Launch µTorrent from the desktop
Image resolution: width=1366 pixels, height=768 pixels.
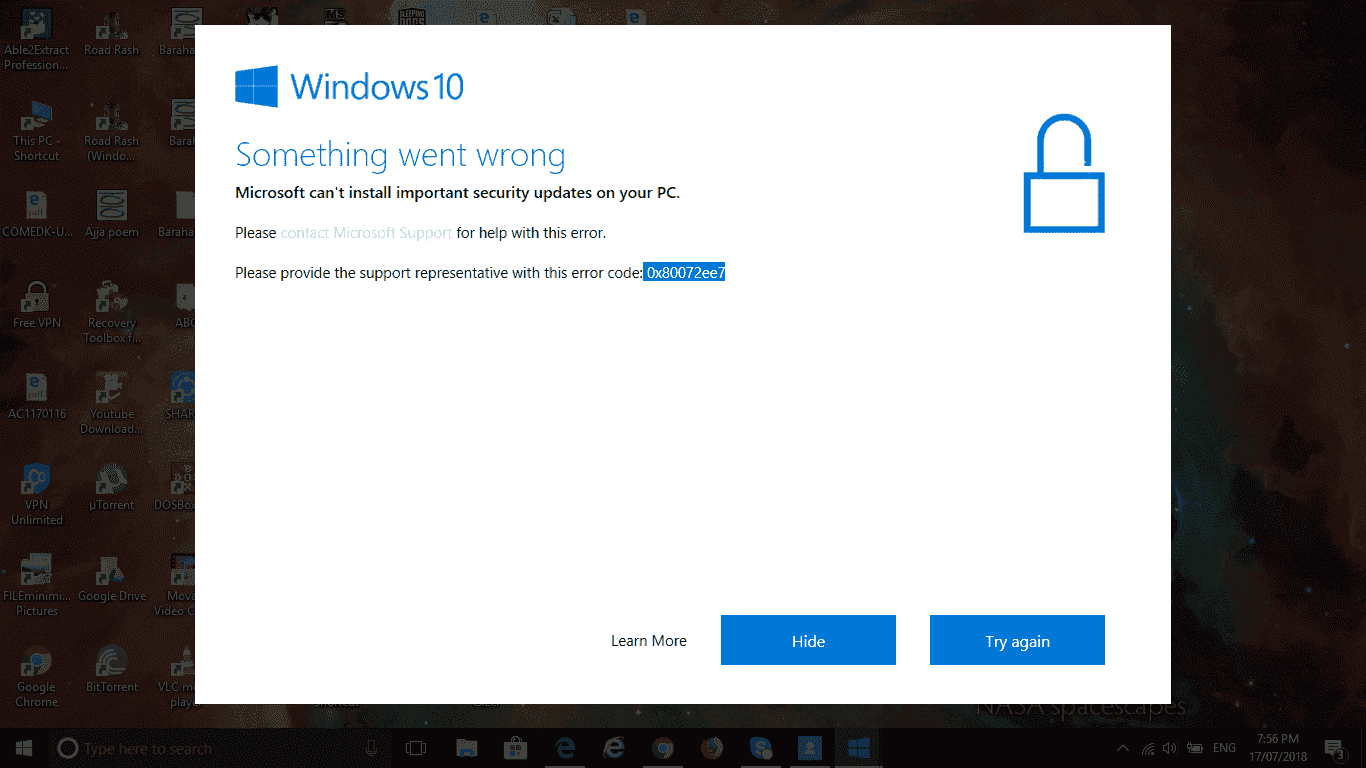click(111, 487)
